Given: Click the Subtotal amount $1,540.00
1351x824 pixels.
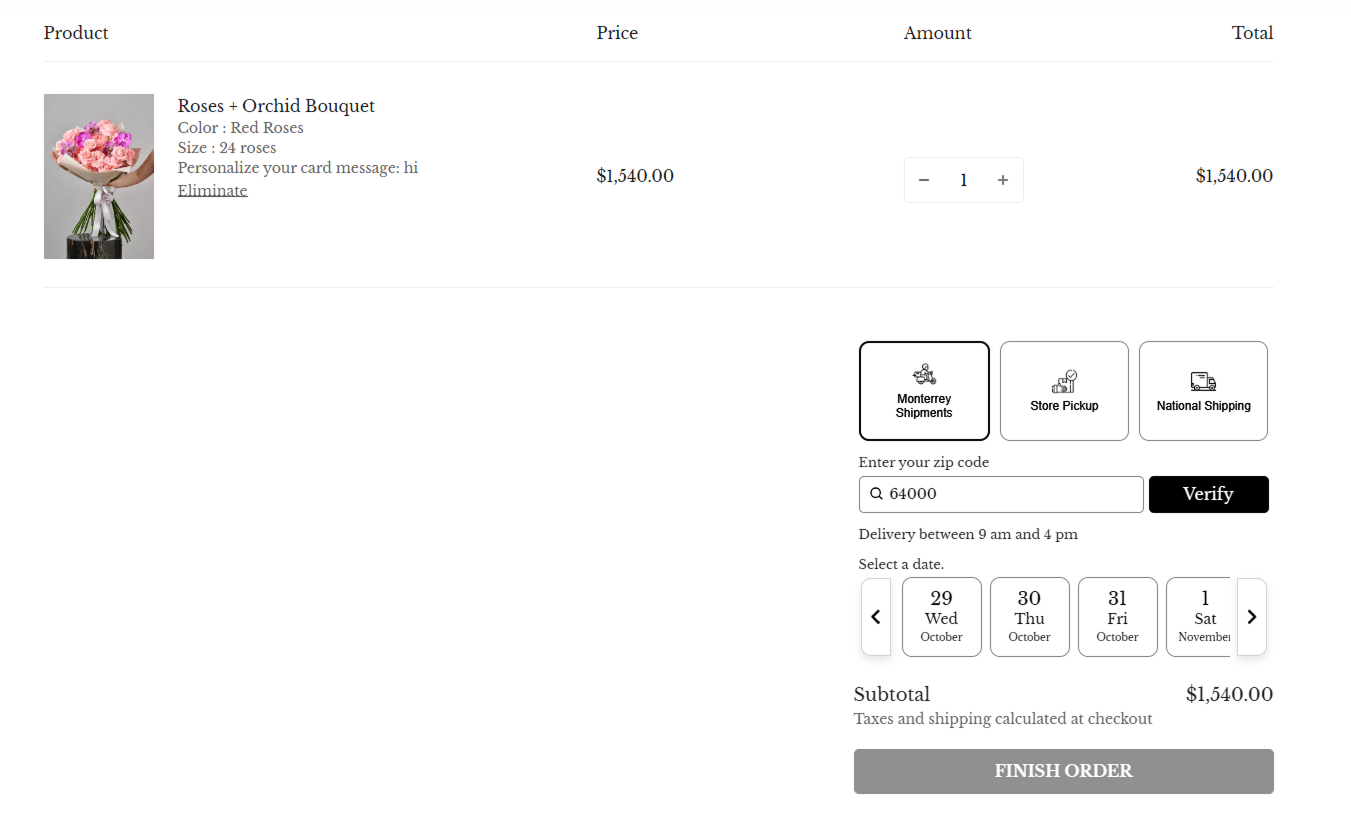Looking at the screenshot, I should tap(1230, 694).
